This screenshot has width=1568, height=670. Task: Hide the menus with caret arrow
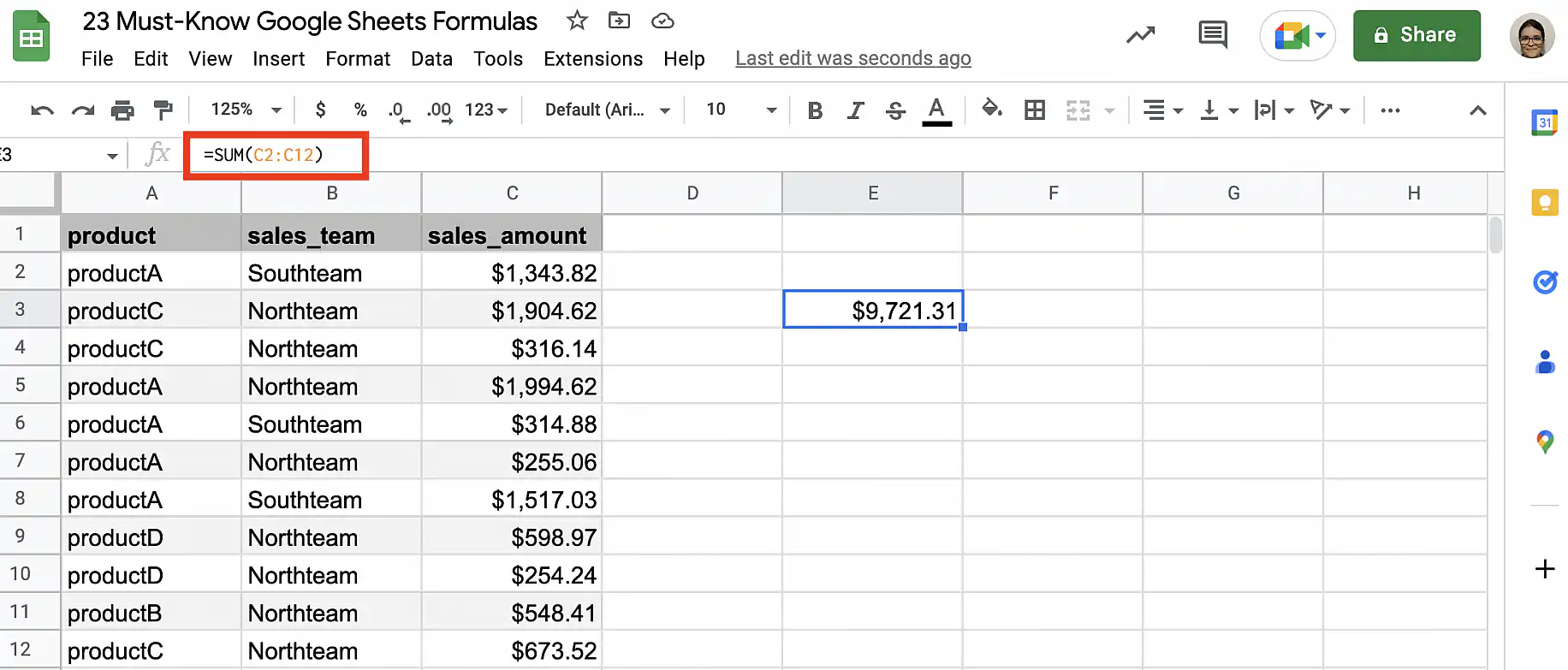click(1477, 110)
